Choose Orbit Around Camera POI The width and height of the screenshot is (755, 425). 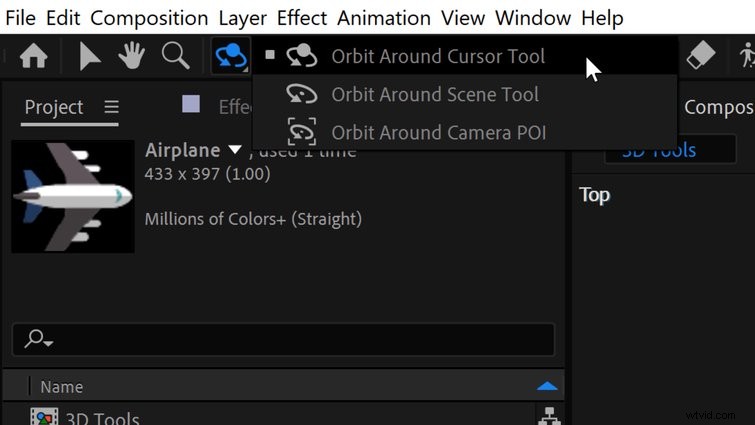[465, 132]
